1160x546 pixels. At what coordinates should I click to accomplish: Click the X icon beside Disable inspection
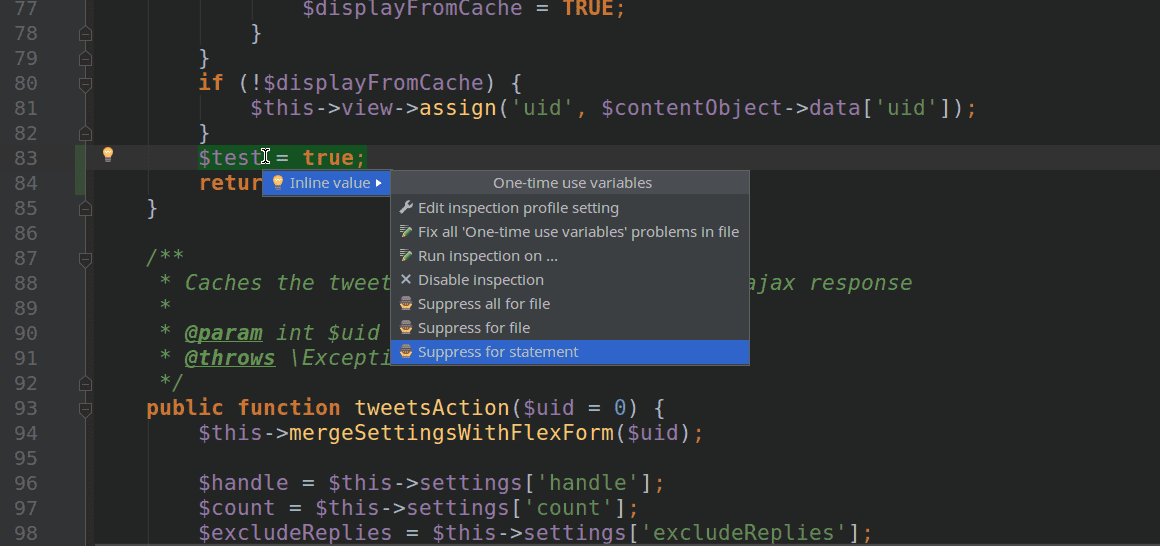405,280
